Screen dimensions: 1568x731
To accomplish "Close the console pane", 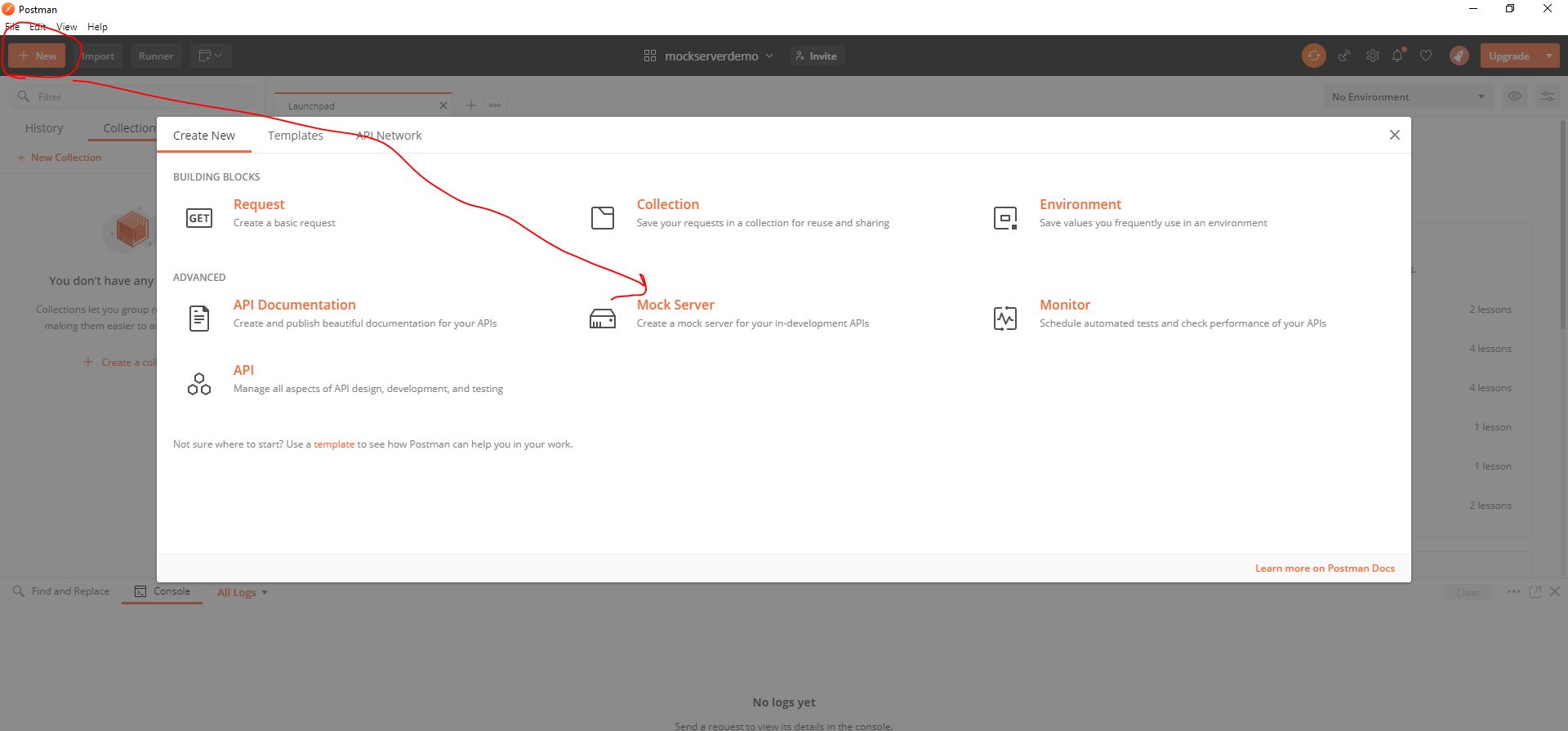I will tap(1555, 591).
